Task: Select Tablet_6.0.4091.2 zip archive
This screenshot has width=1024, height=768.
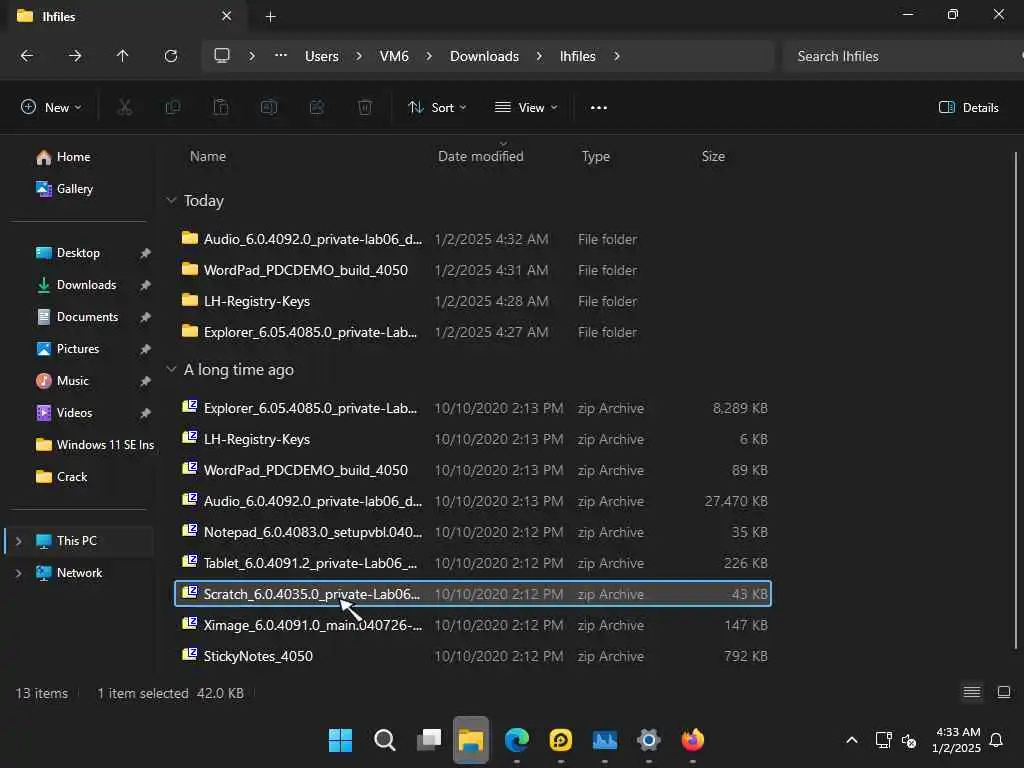Action: [x=473, y=563]
